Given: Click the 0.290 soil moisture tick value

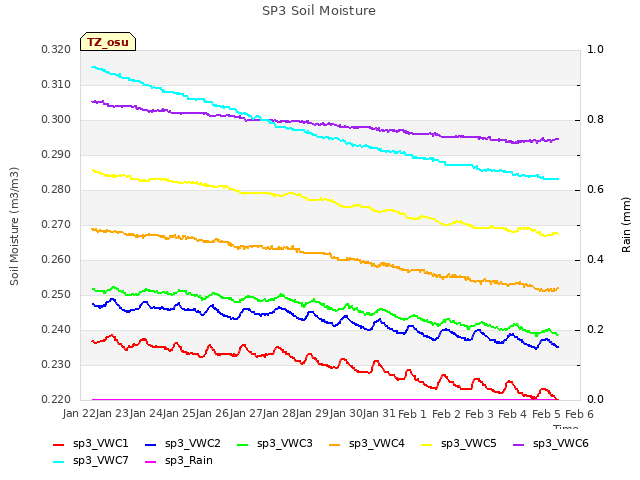Looking at the screenshot, I should (56, 155).
